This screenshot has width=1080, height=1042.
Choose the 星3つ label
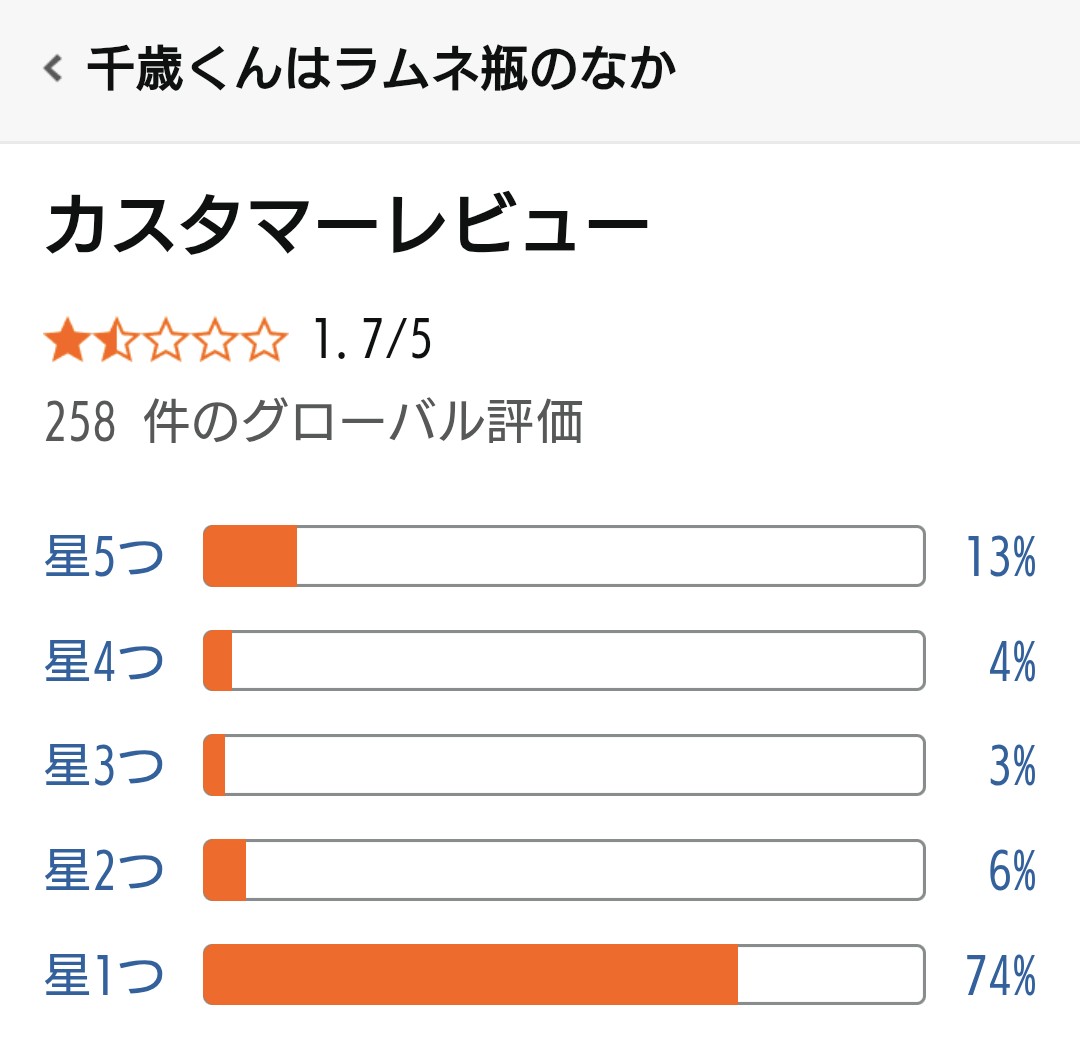pyautogui.click(x=104, y=766)
